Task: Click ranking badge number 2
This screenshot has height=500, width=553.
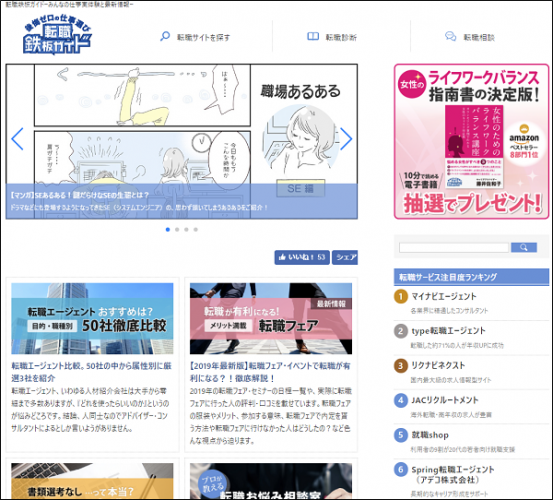Action: (x=400, y=331)
